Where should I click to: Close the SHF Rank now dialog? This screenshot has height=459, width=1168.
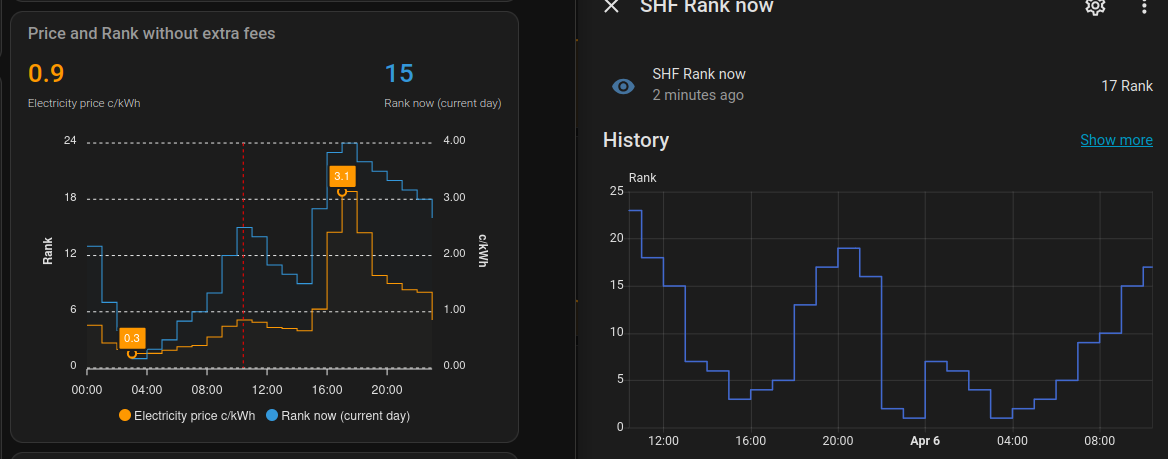pos(612,7)
